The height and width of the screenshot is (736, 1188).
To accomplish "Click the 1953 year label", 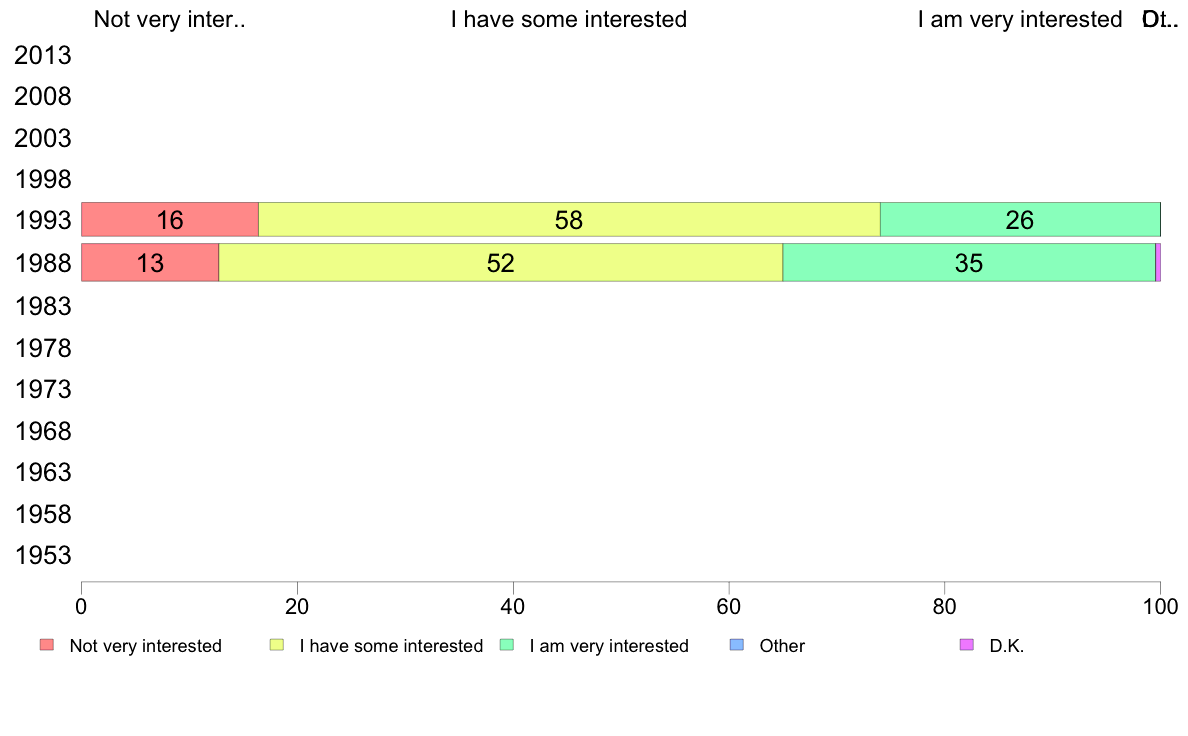I will pyautogui.click(x=42, y=556).
